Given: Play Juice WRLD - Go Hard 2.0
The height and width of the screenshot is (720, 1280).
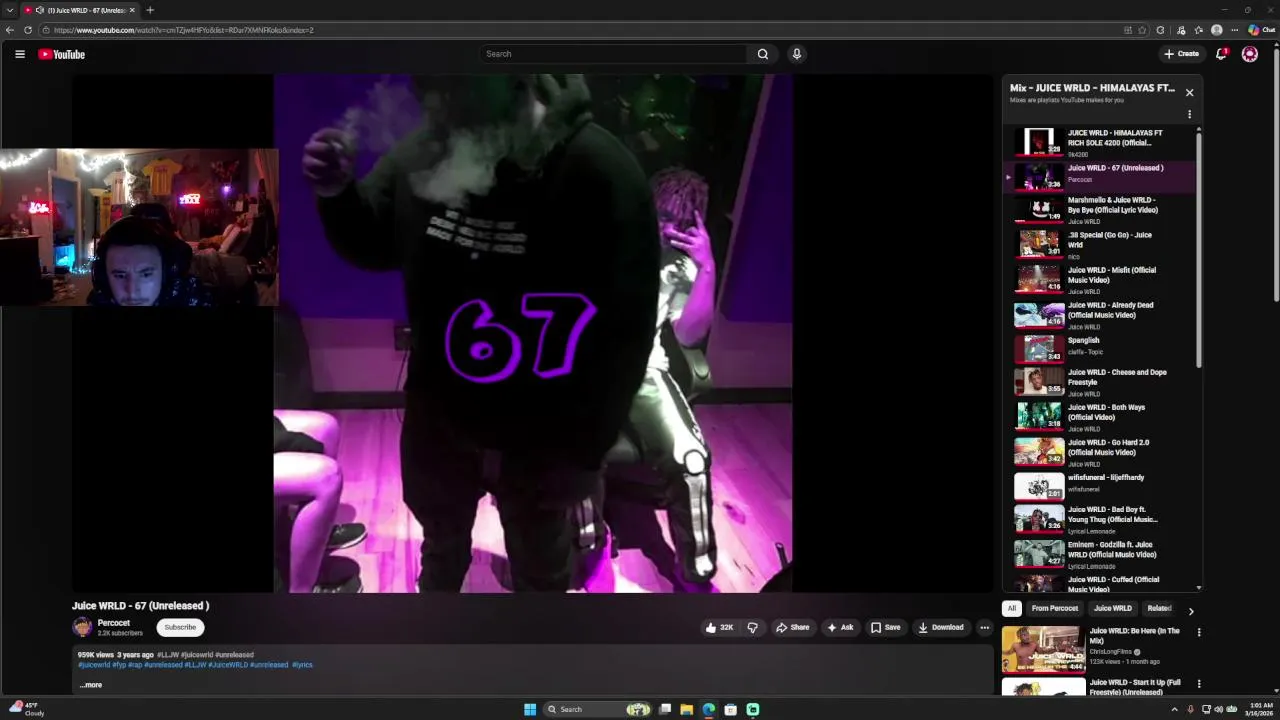Looking at the screenshot, I should coord(1100,452).
